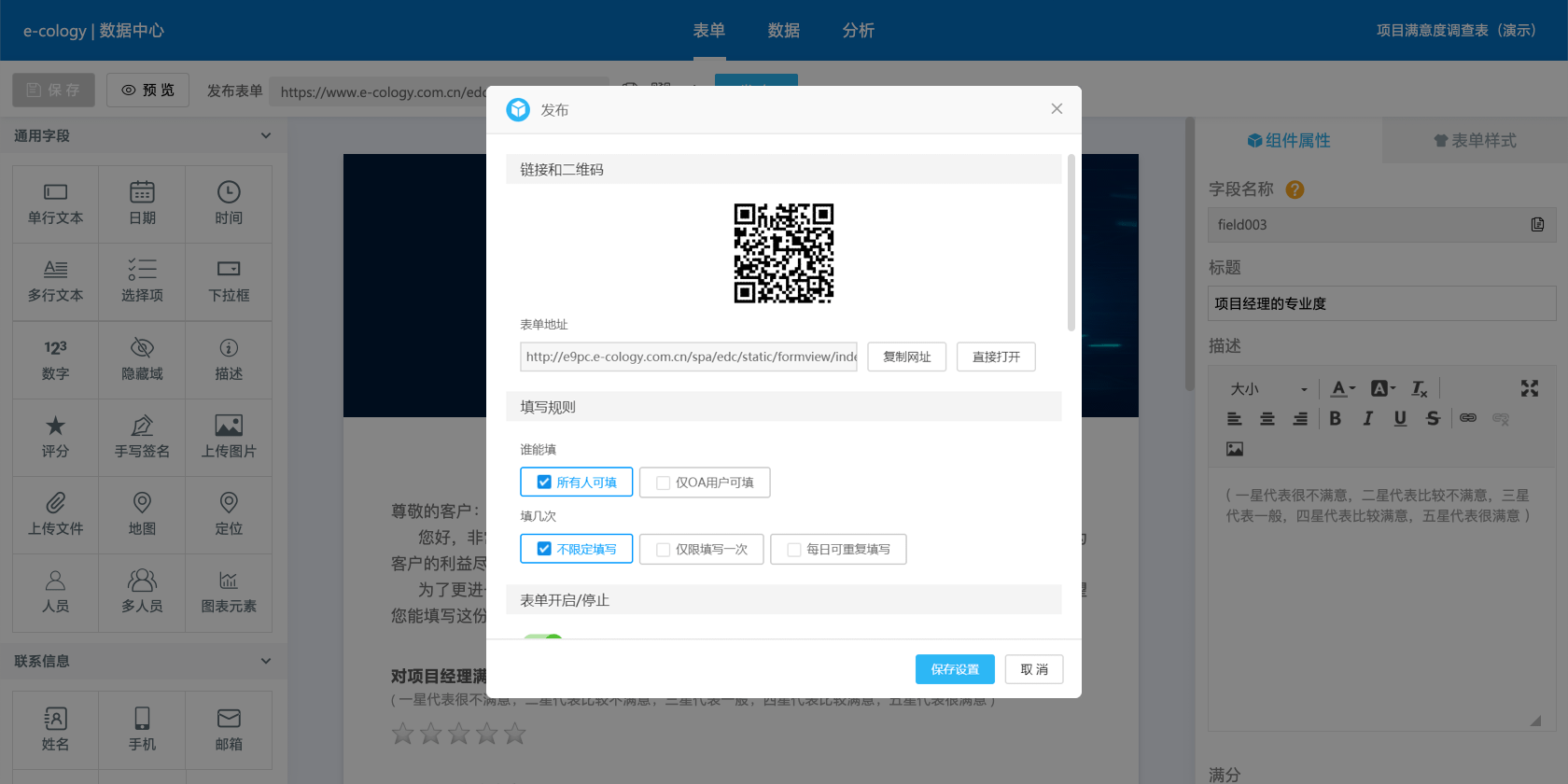Open the 表单样式 style tab
The width and height of the screenshot is (1568, 784).
tap(1475, 140)
